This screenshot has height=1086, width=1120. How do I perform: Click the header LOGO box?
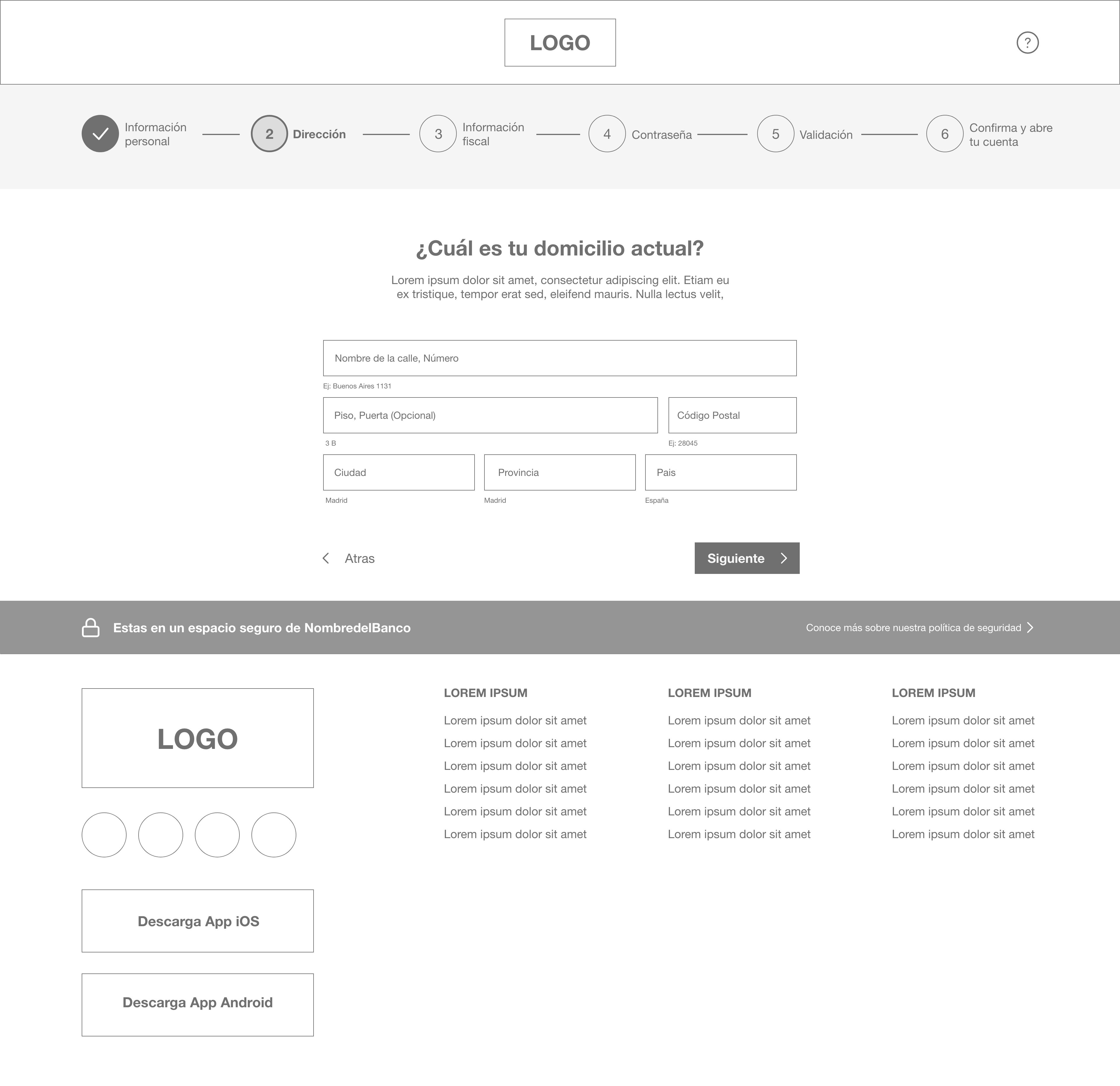click(x=560, y=43)
